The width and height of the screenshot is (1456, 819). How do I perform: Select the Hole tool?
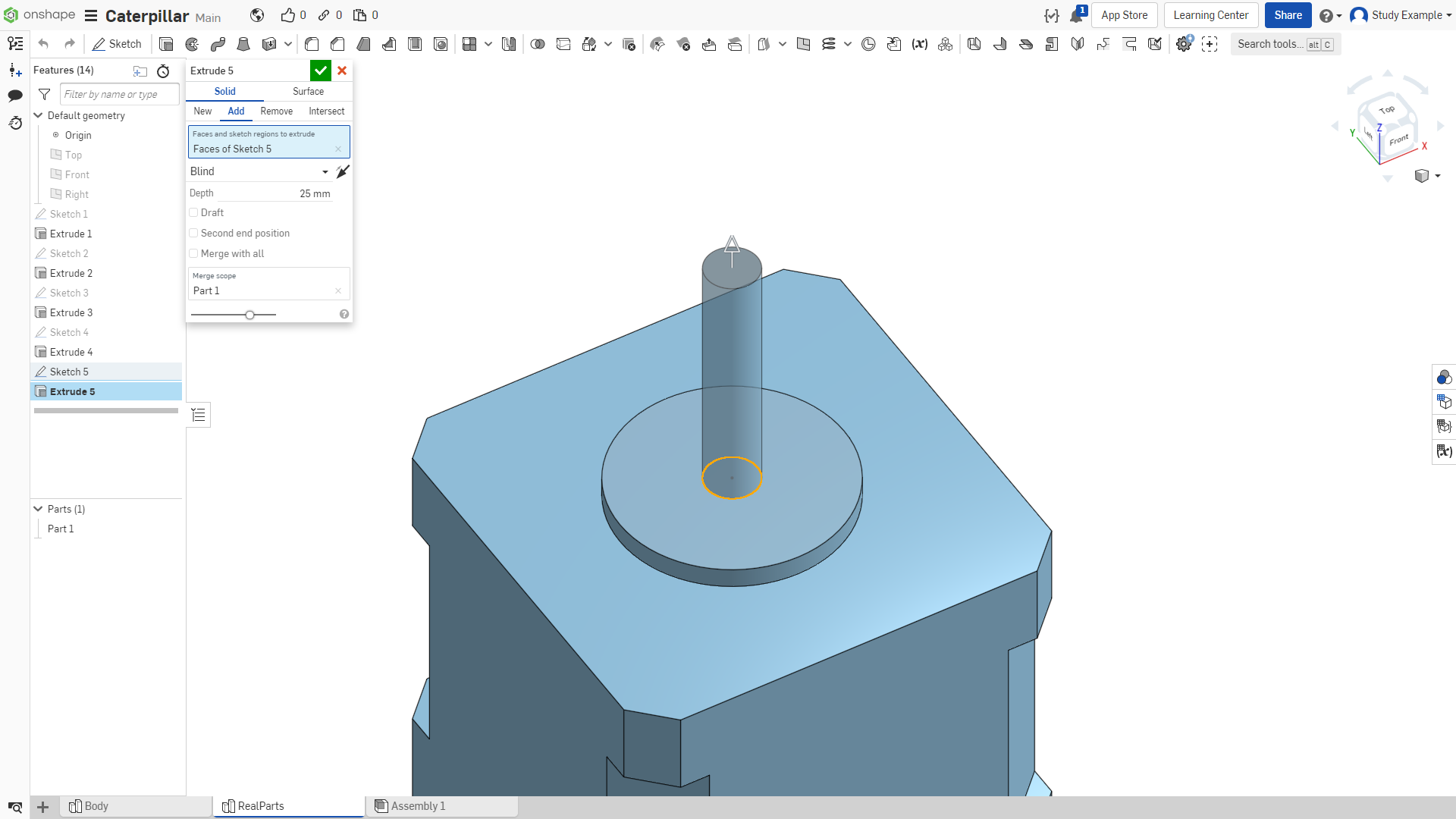click(441, 44)
